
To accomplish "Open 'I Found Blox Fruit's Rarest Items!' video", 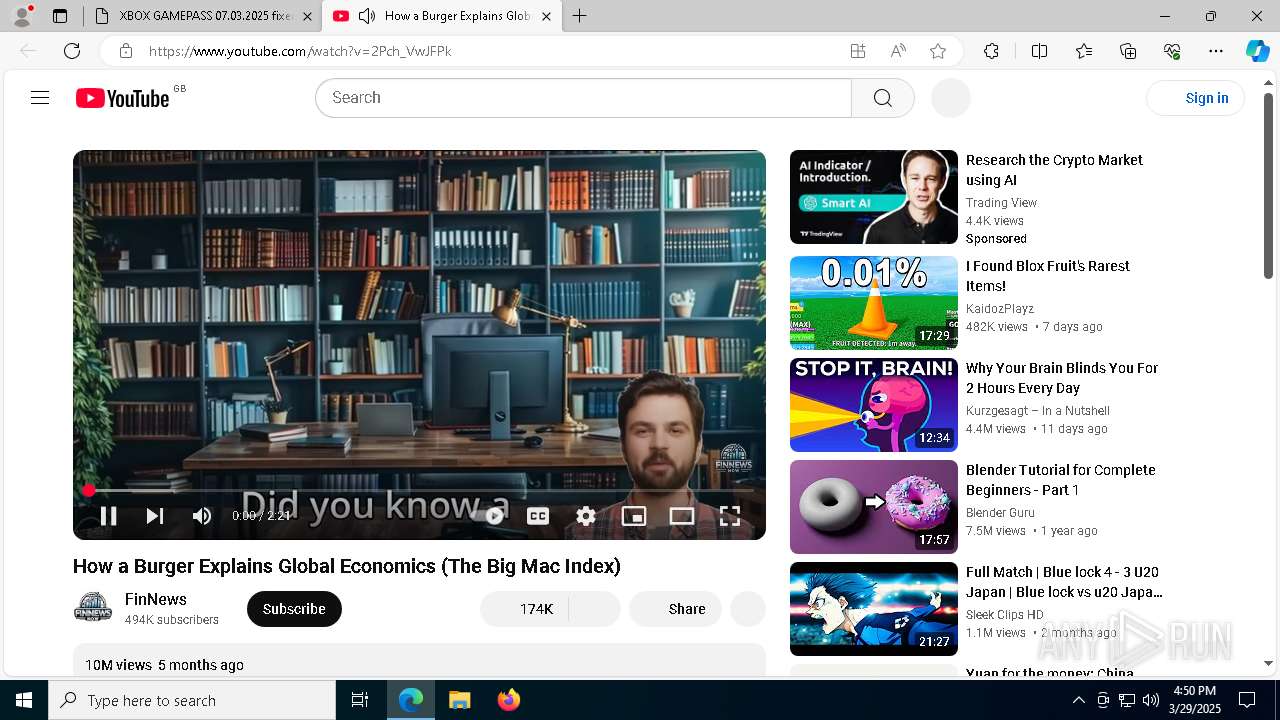I will pos(1048,276).
